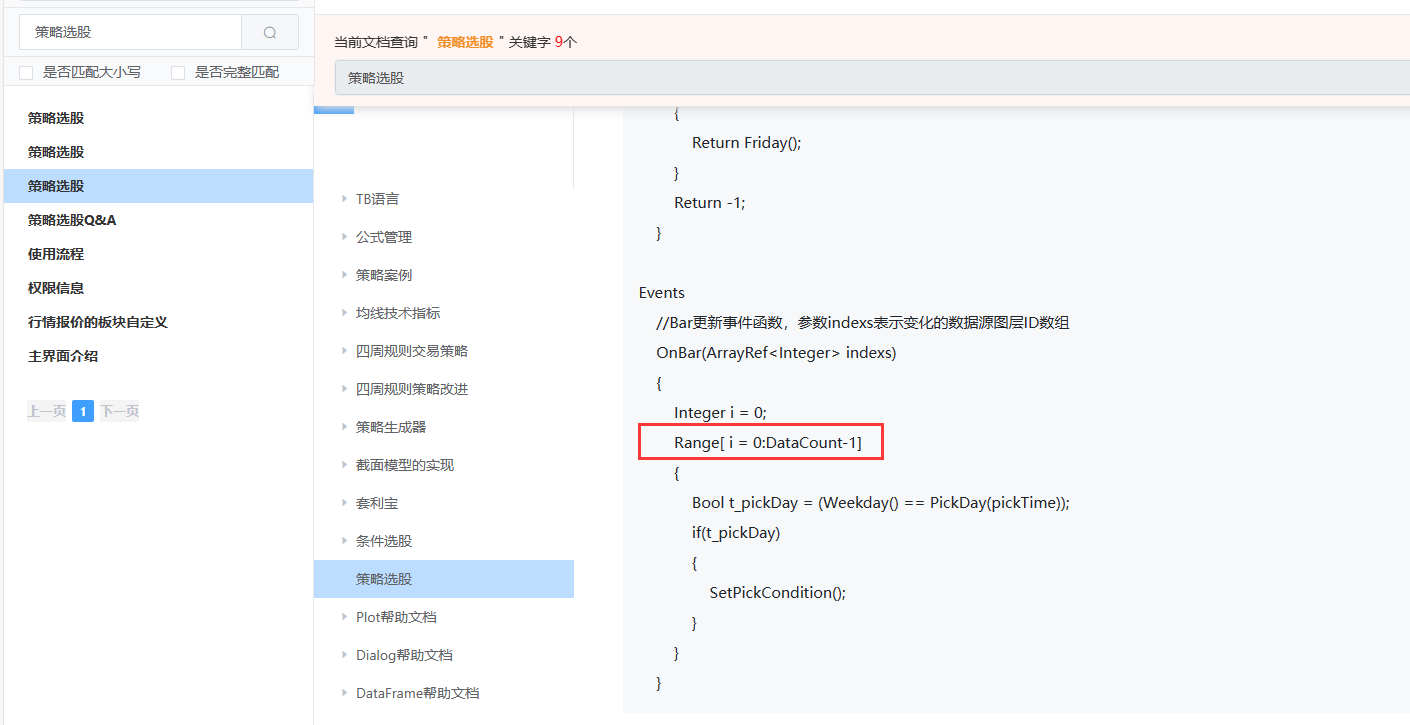Enable the 是否匹配大小写 checkbox
The width and height of the screenshot is (1410, 725).
(27, 73)
